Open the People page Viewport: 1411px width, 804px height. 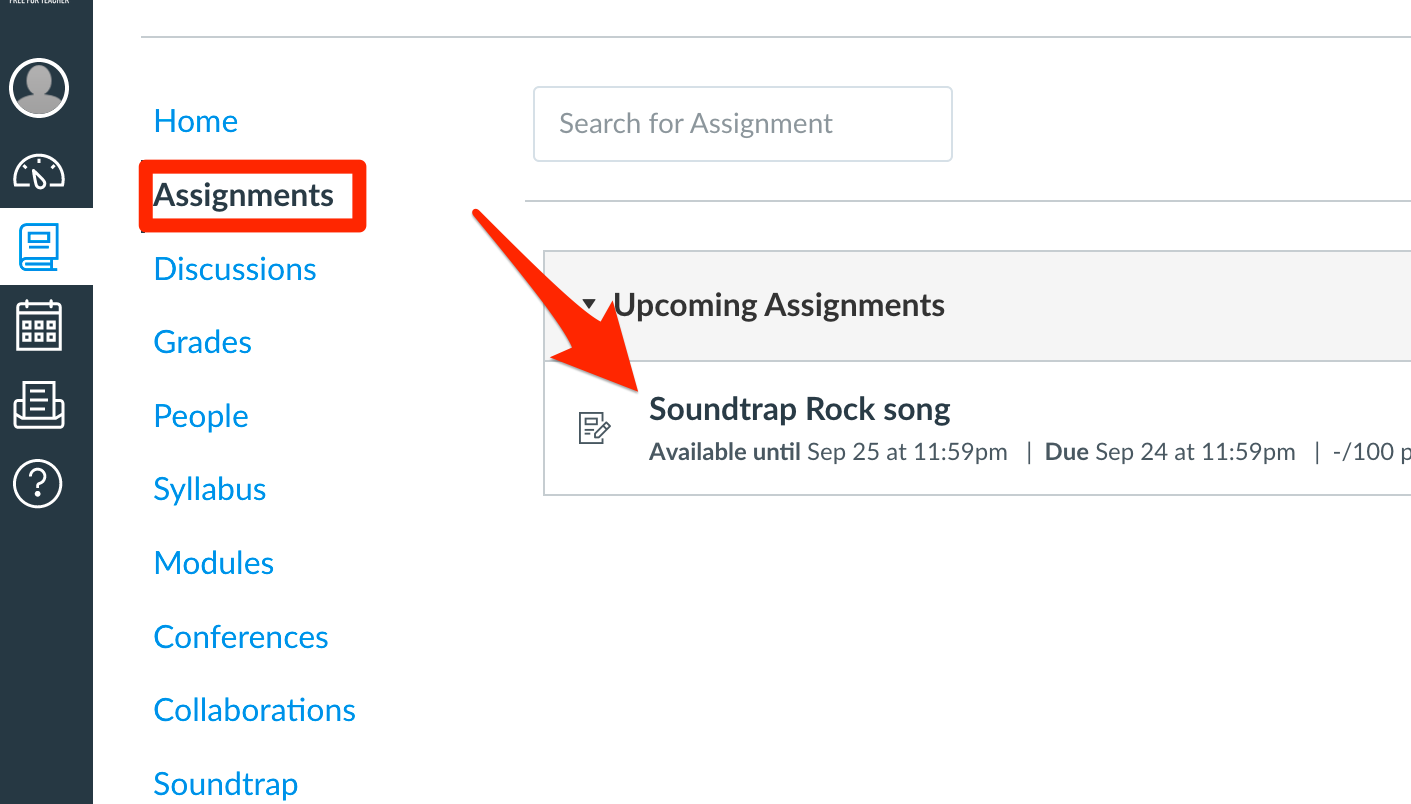pos(200,415)
